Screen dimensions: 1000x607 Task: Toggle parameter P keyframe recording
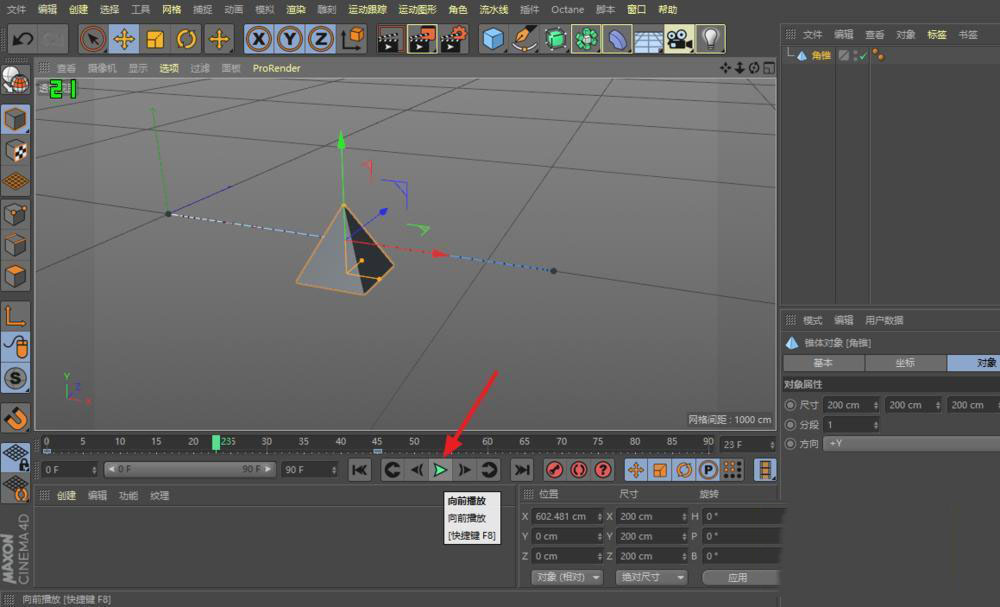point(708,470)
